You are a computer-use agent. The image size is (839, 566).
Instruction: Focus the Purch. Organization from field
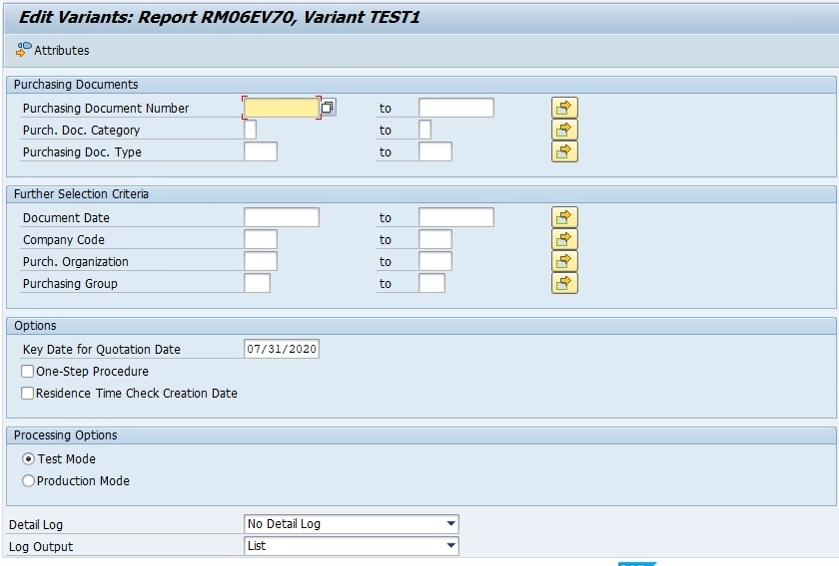click(261, 262)
